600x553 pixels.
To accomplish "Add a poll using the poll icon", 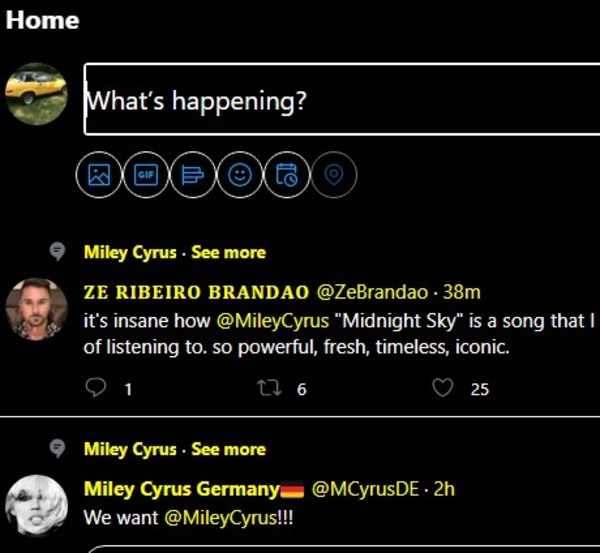I will pos(193,175).
